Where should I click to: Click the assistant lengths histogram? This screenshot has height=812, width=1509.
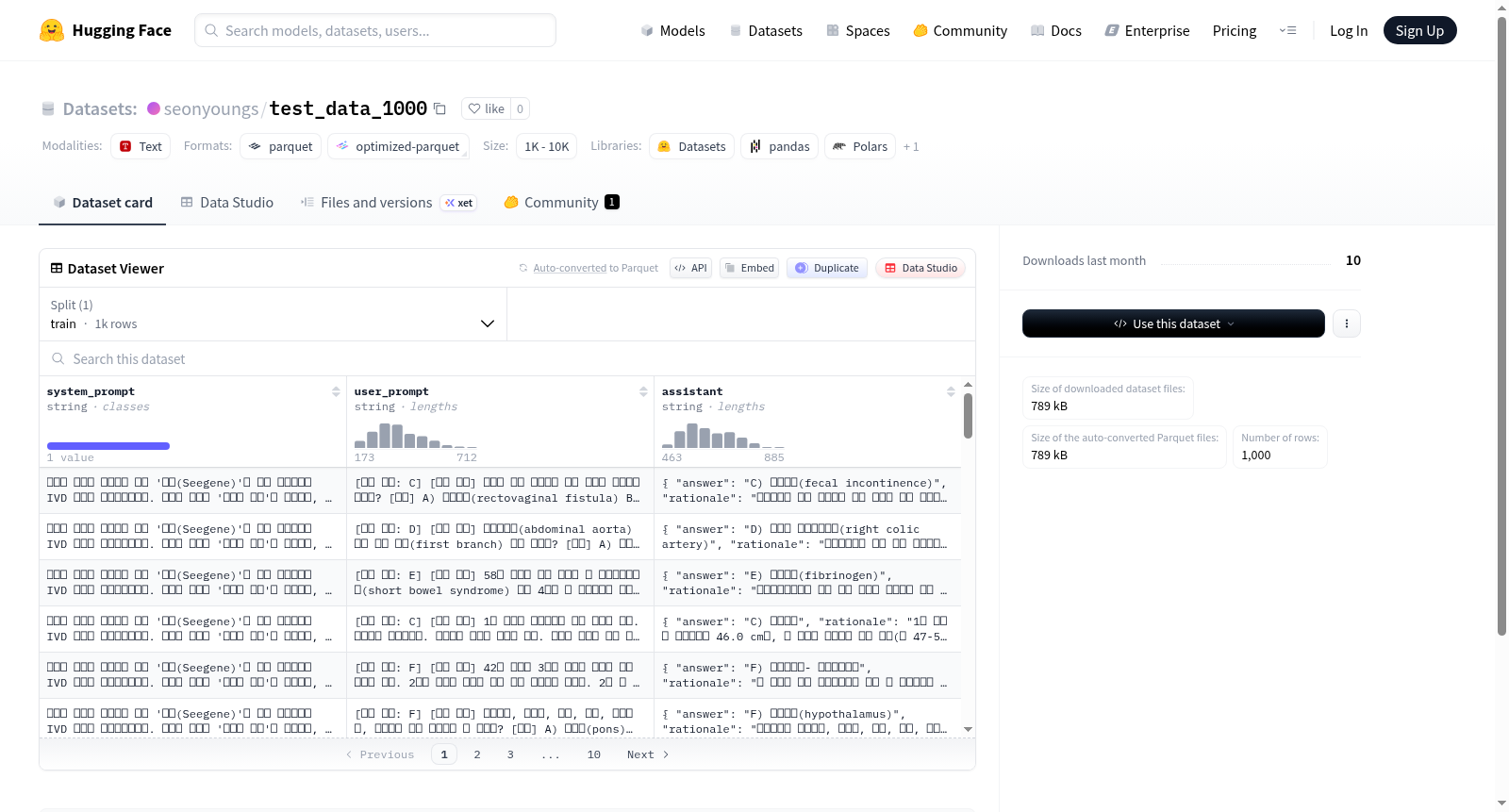[723, 436]
